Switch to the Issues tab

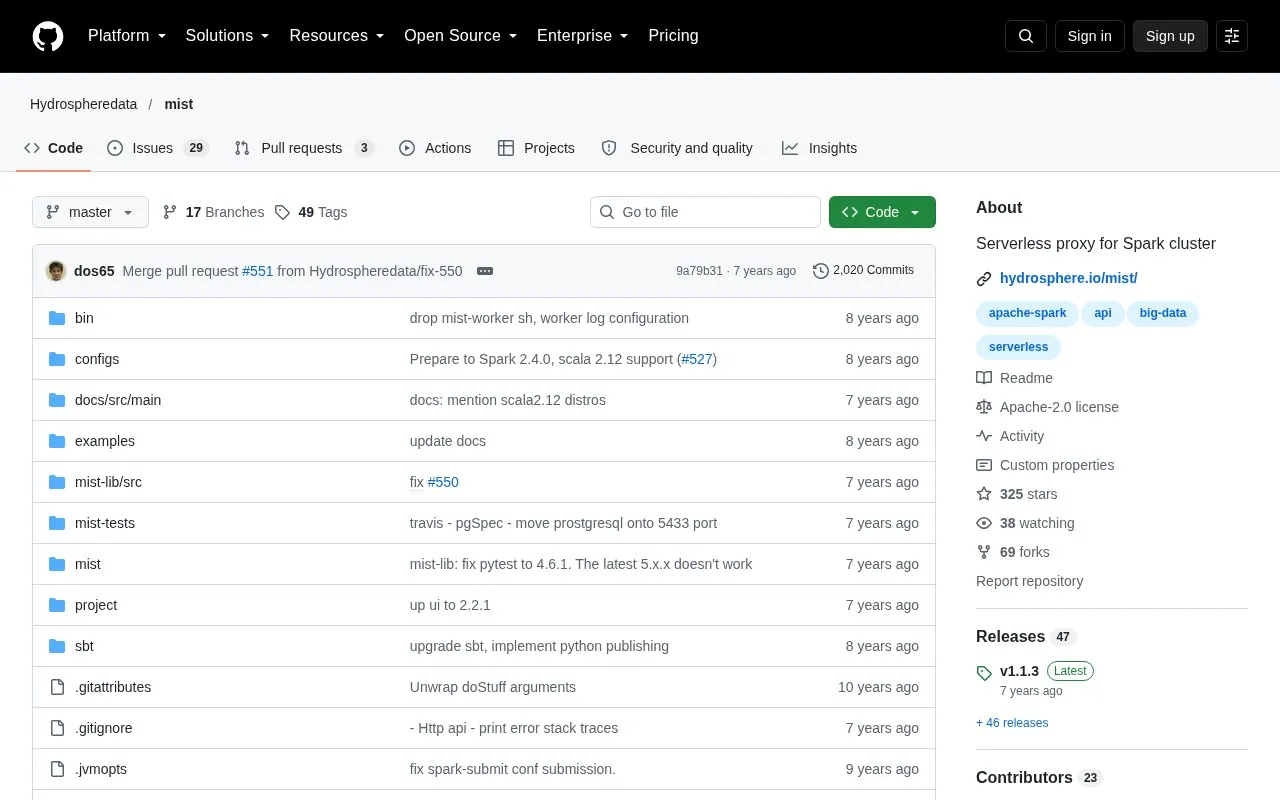point(157,148)
